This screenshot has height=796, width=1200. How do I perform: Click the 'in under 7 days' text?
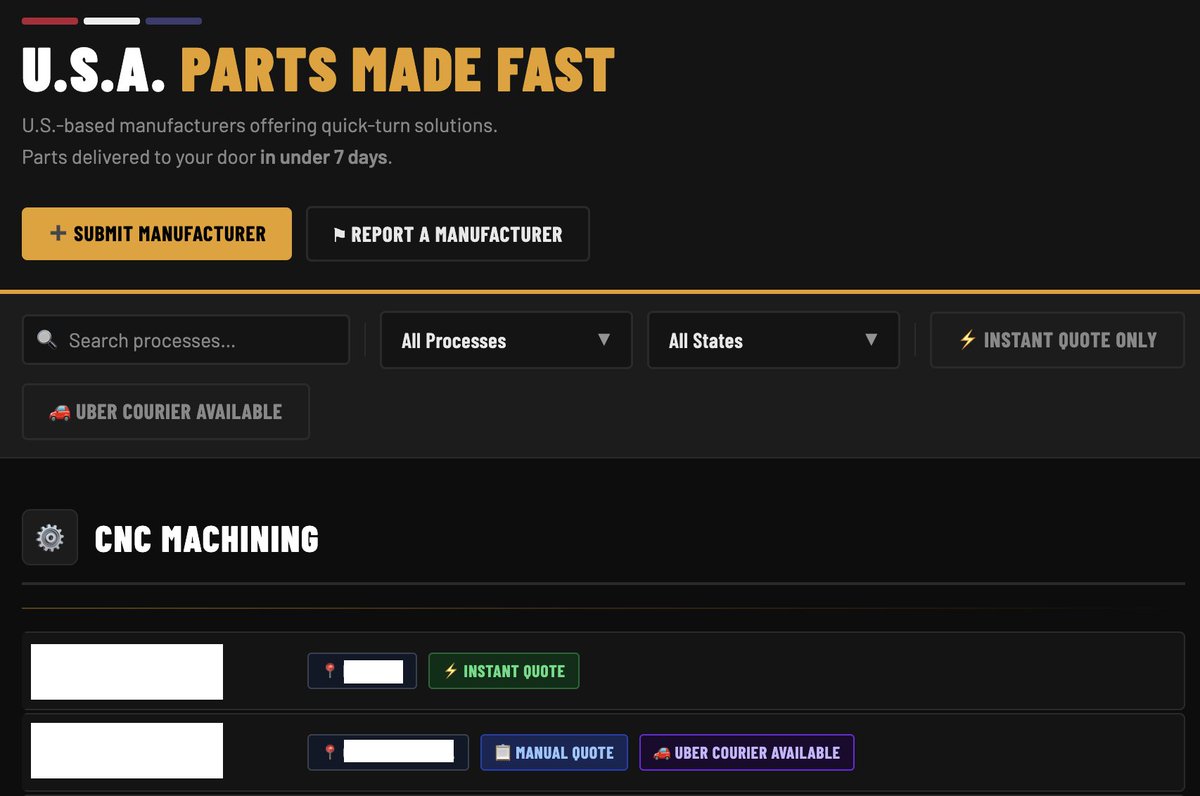pyautogui.click(x=324, y=157)
